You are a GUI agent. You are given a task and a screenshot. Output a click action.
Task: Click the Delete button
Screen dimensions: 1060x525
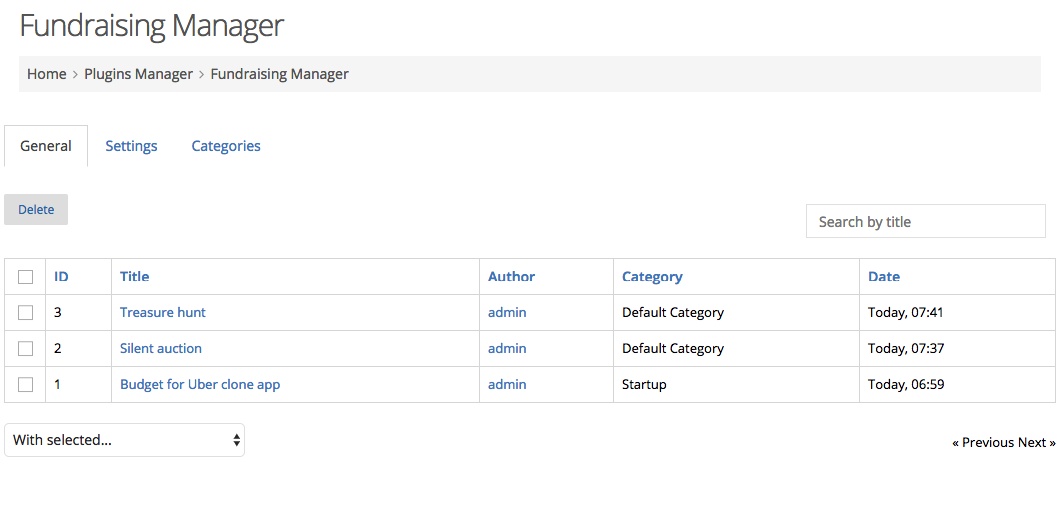(36, 209)
